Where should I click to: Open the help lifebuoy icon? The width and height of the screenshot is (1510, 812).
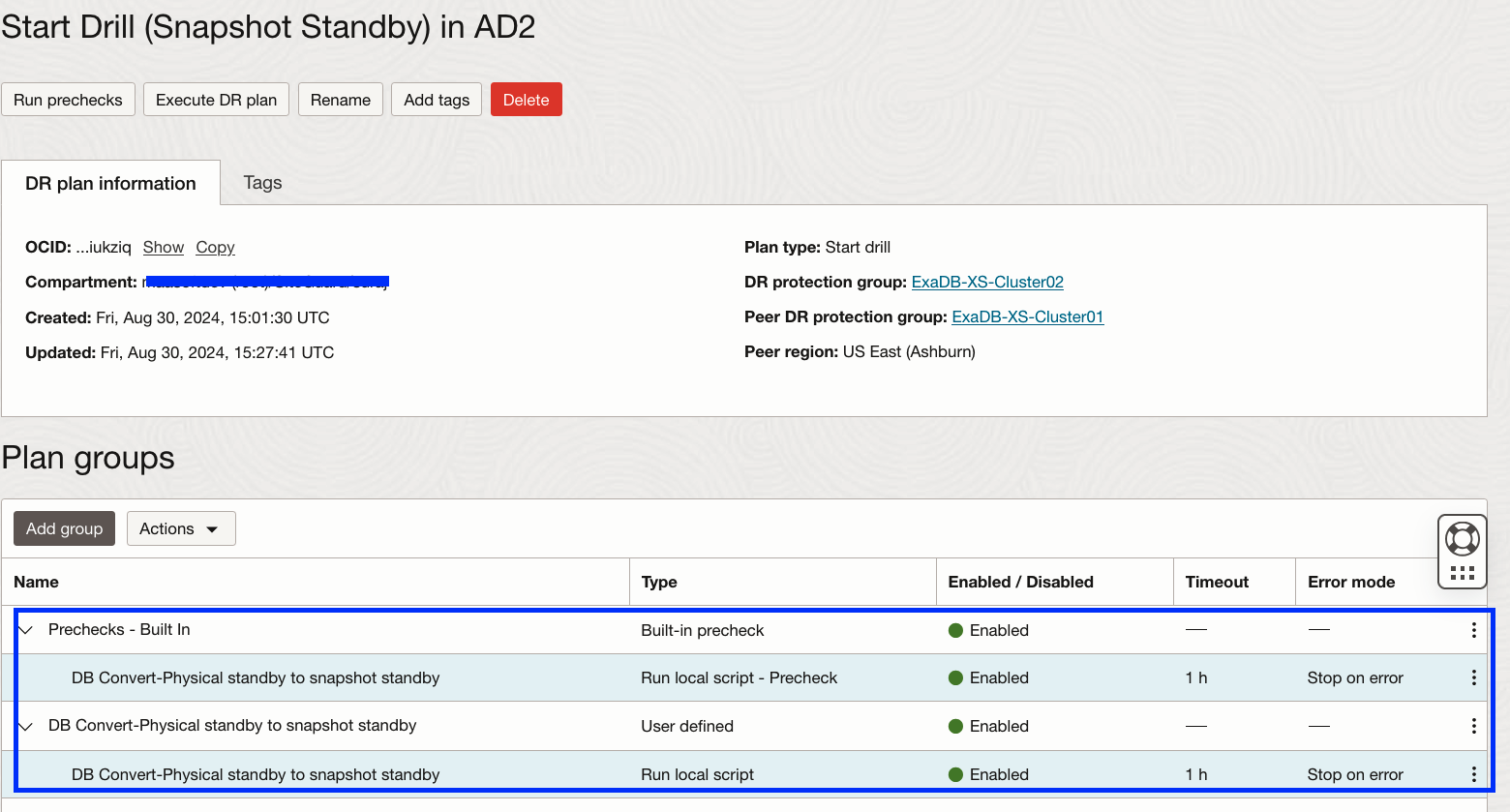tap(1462, 538)
